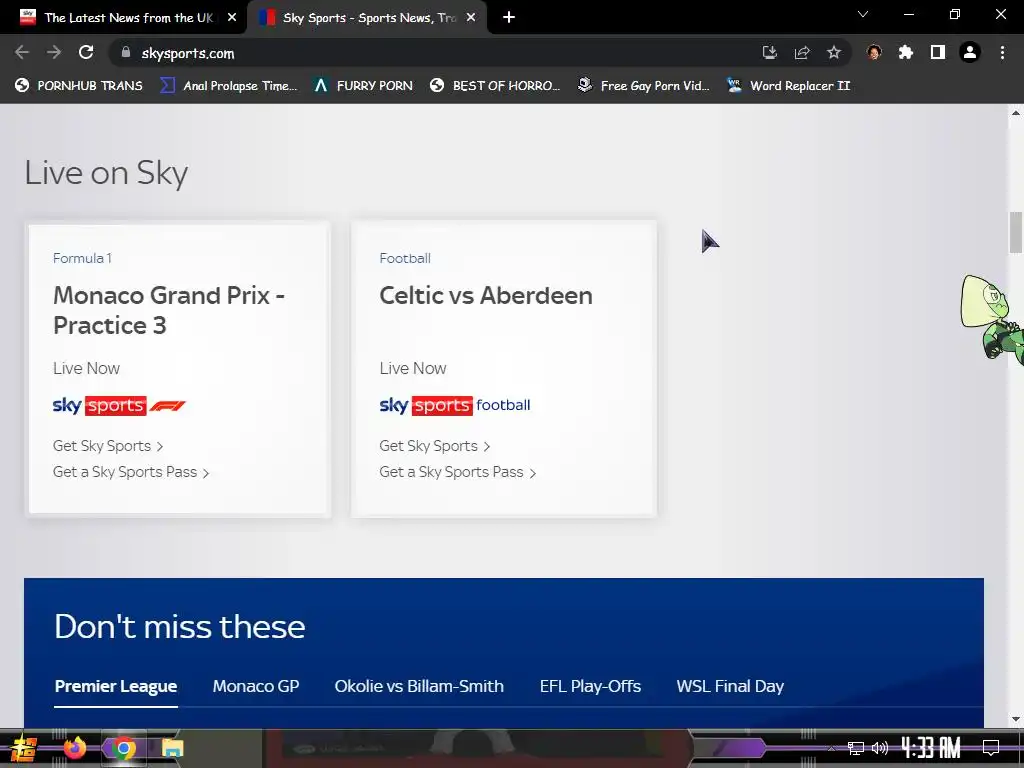The height and width of the screenshot is (768, 1024).
Task: Switch to the WSL Final Day tab
Action: (x=730, y=686)
